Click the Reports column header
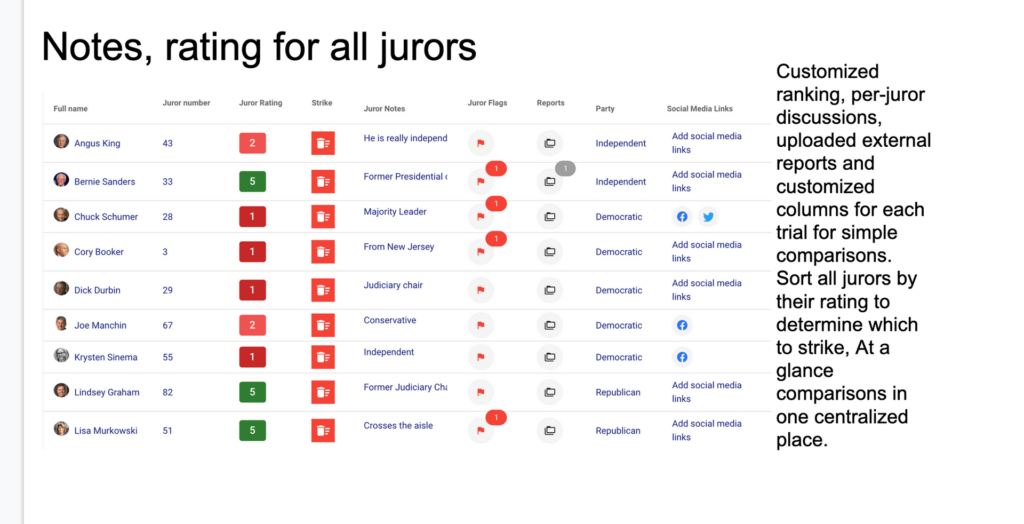 click(551, 103)
